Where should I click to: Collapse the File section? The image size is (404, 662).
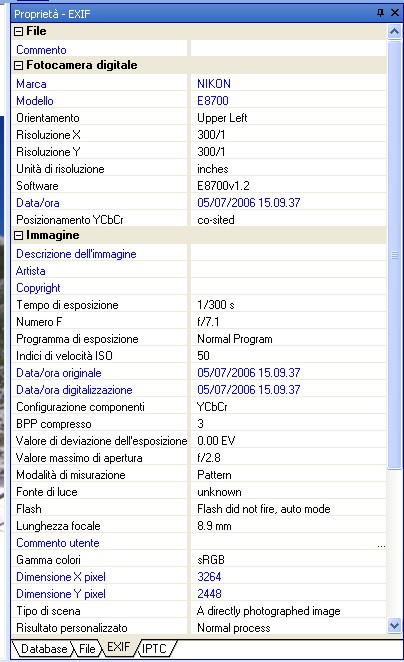point(18,32)
